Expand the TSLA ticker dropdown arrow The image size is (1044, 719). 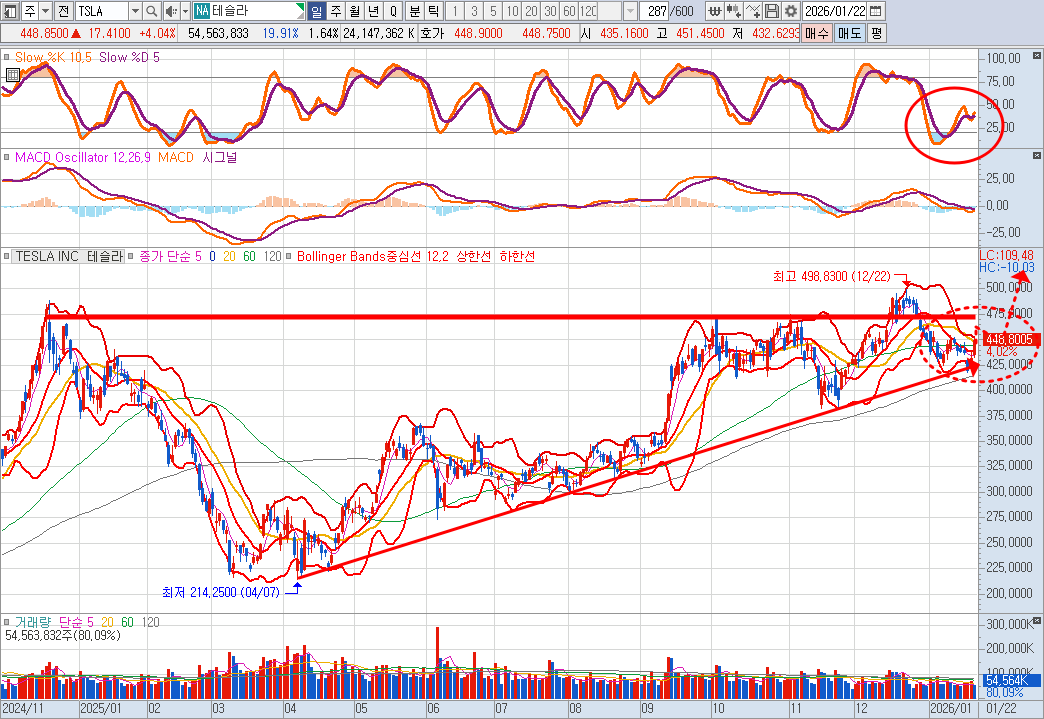click(135, 11)
